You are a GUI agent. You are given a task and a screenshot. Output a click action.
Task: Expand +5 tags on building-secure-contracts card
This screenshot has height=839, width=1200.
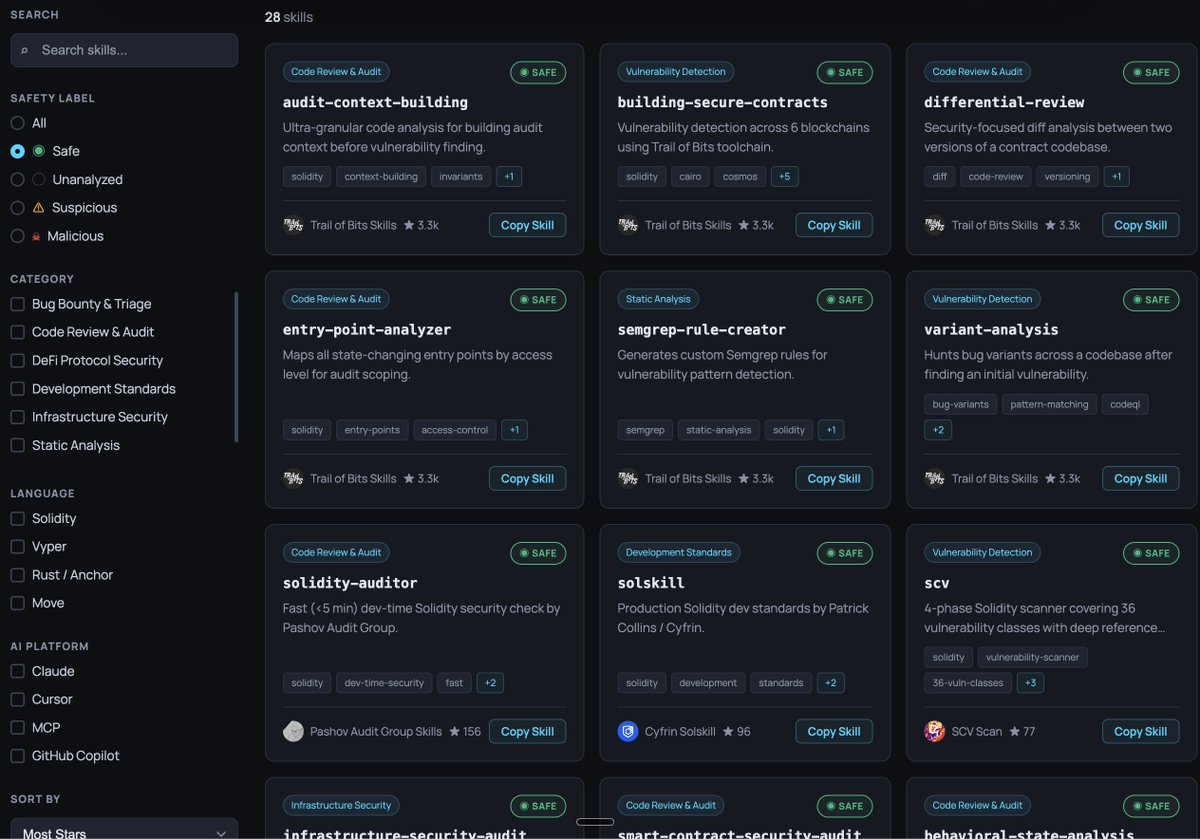click(x=784, y=177)
